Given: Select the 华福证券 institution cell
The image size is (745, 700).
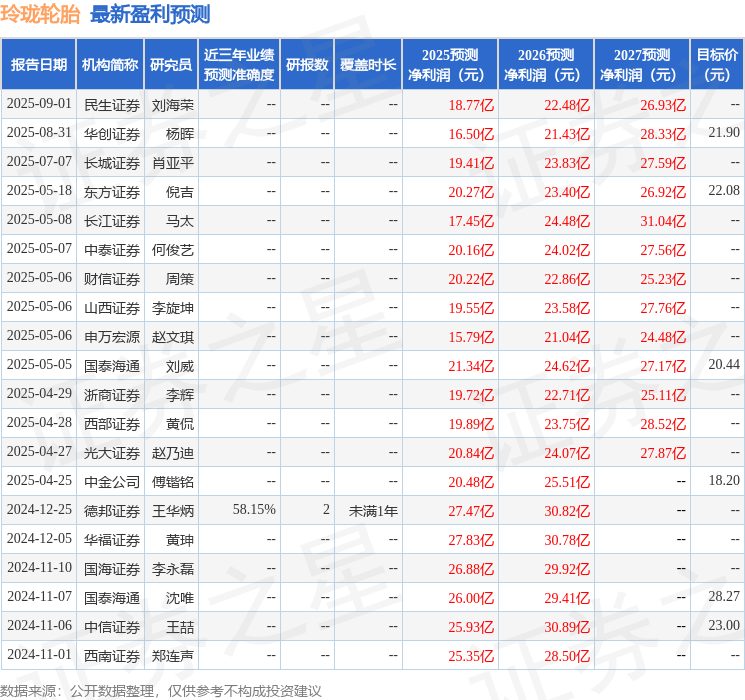Looking at the screenshot, I should [112, 540].
